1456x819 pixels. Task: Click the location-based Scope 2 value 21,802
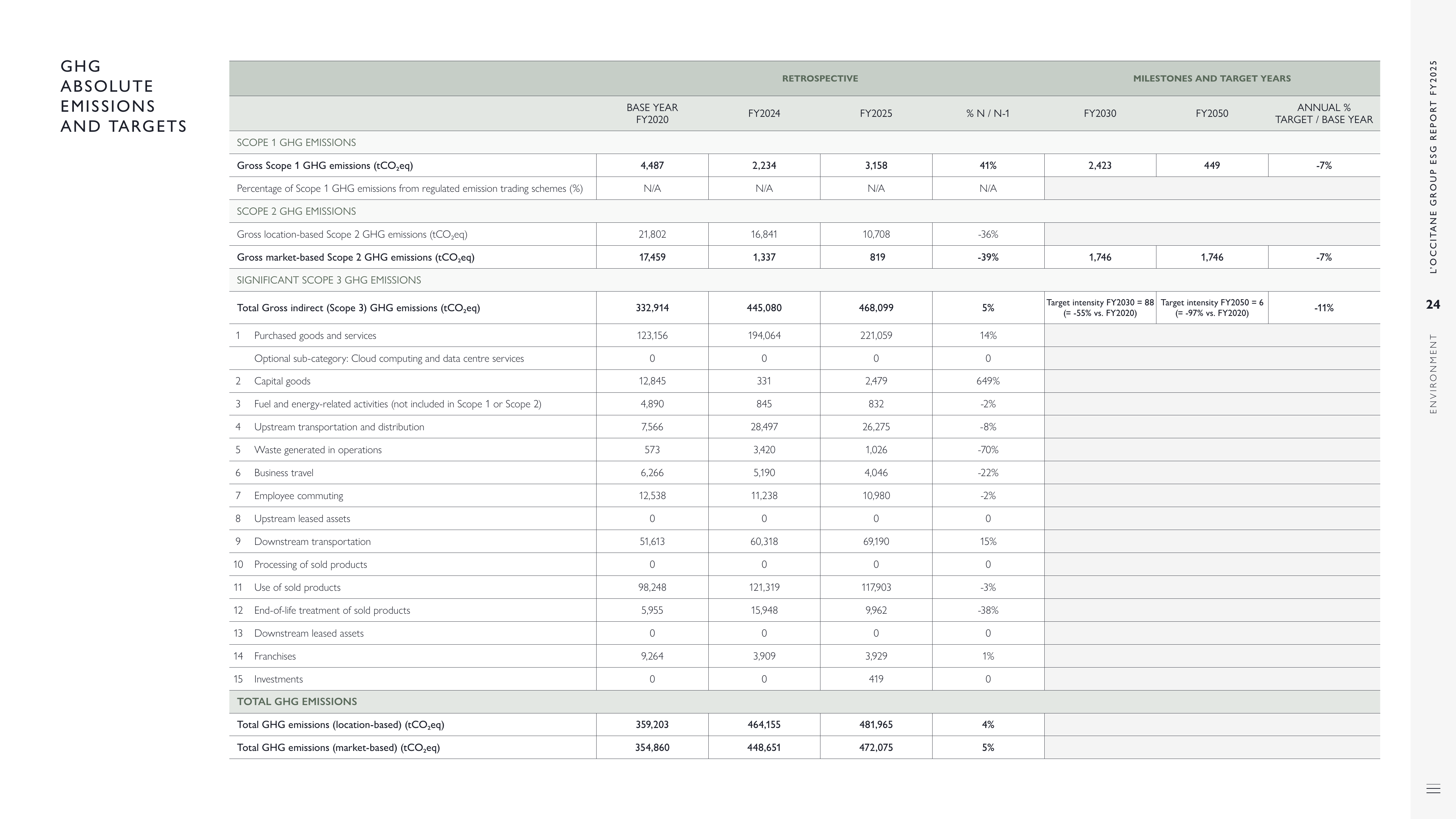652,234
